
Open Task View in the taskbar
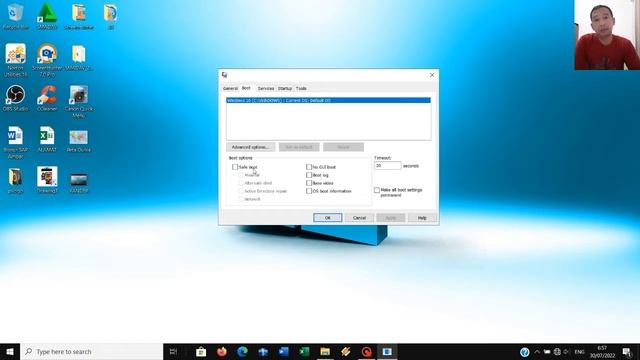point(173,351)
